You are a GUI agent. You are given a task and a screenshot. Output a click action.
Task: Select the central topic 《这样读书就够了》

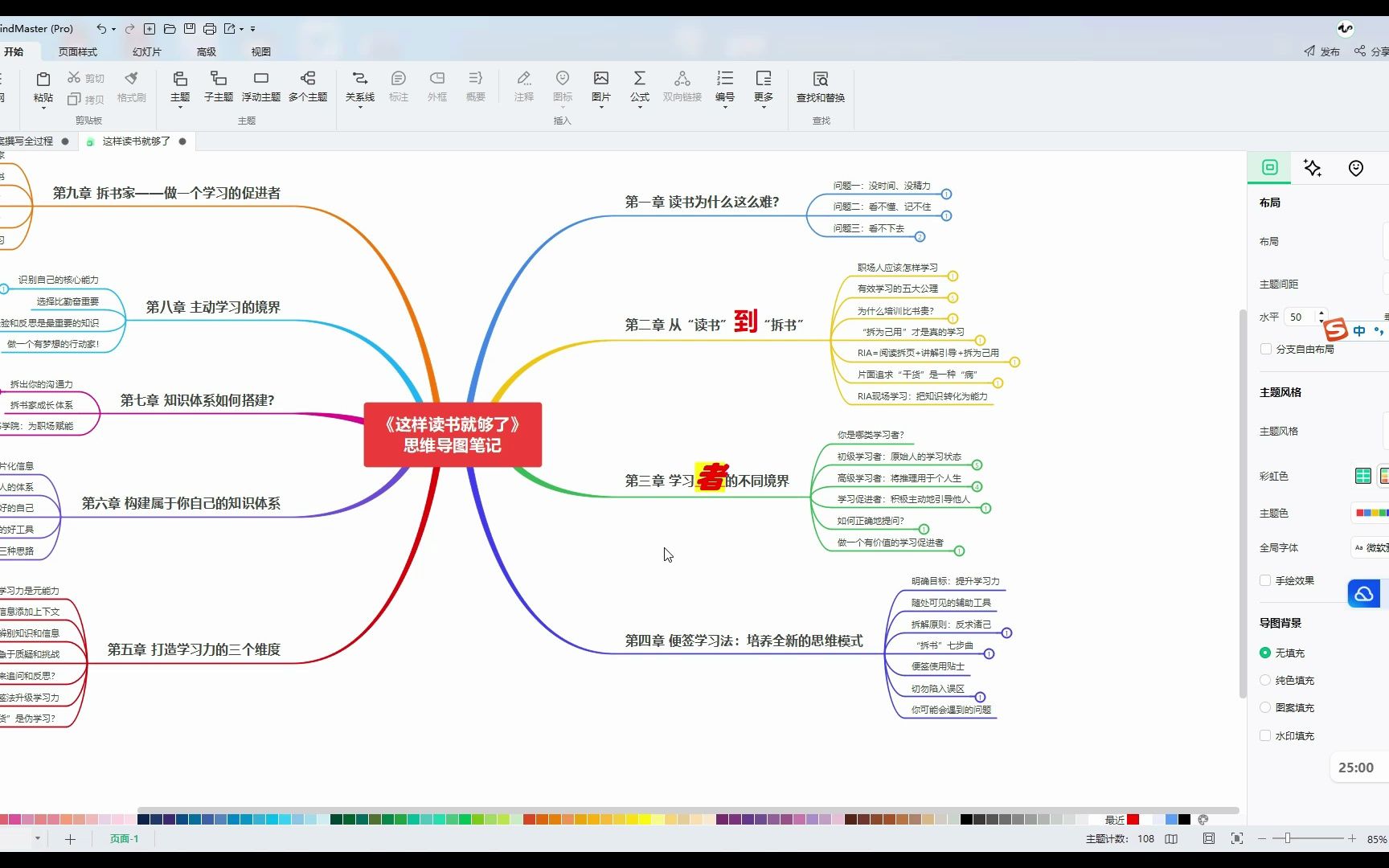click(x=453, y=435)
